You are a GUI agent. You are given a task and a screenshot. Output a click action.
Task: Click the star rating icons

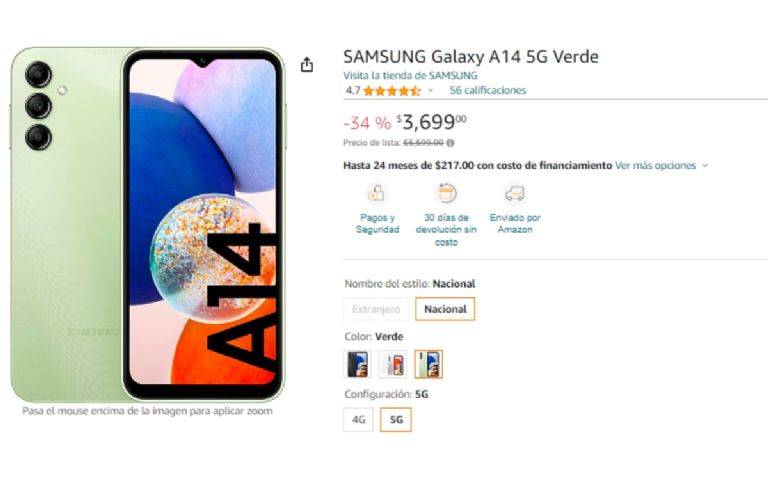click(392, 91)
